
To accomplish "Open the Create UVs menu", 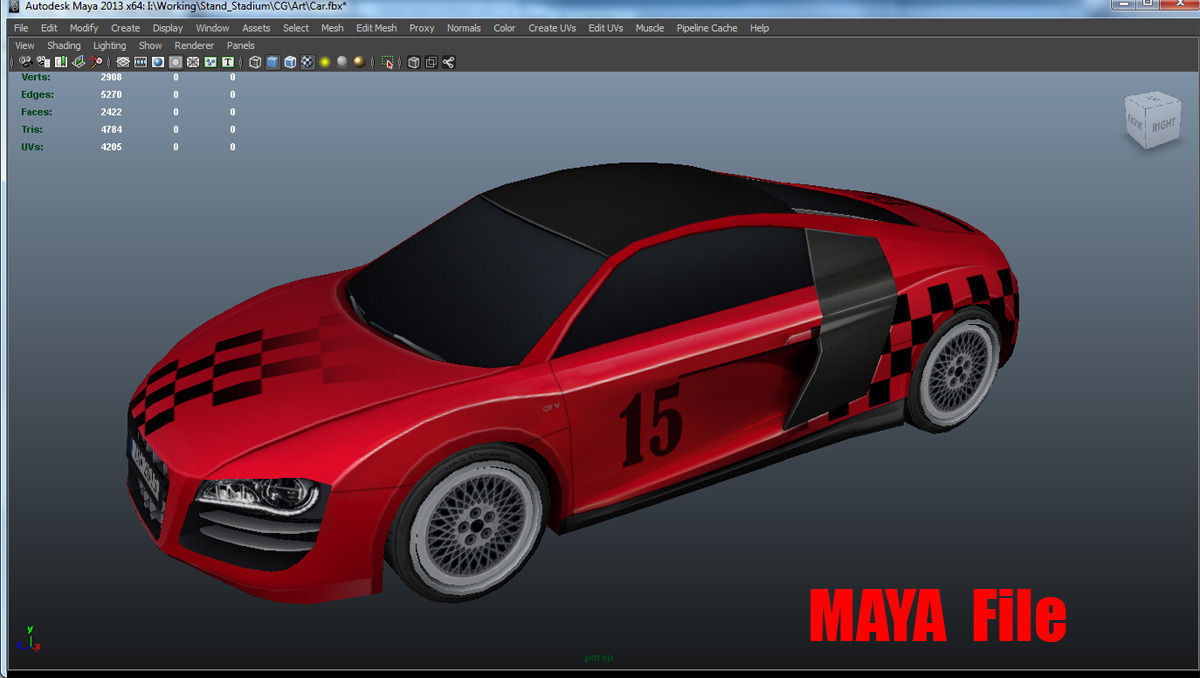I will click(x=552, y=28).
